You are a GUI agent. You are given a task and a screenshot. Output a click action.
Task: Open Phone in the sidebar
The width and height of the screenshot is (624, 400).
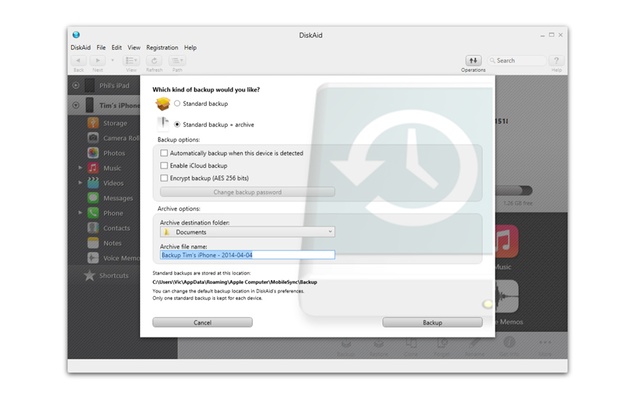(105, 213)
